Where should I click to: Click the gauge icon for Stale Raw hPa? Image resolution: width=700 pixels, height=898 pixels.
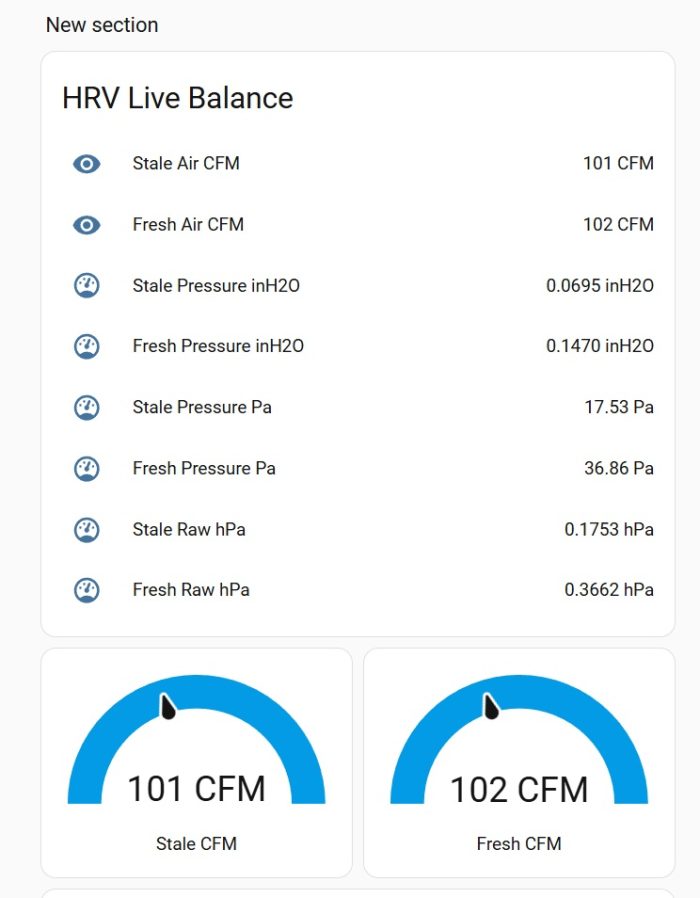point(86,530)
